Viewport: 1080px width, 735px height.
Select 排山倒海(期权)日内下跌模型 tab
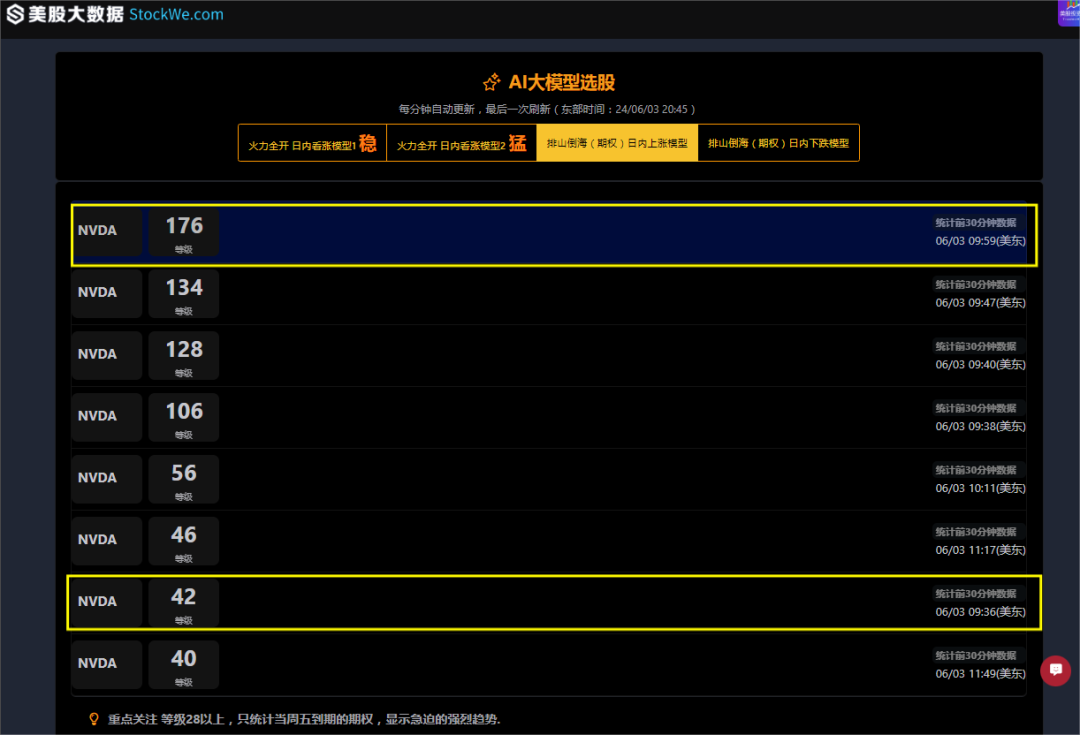click(x=778, y=143)
